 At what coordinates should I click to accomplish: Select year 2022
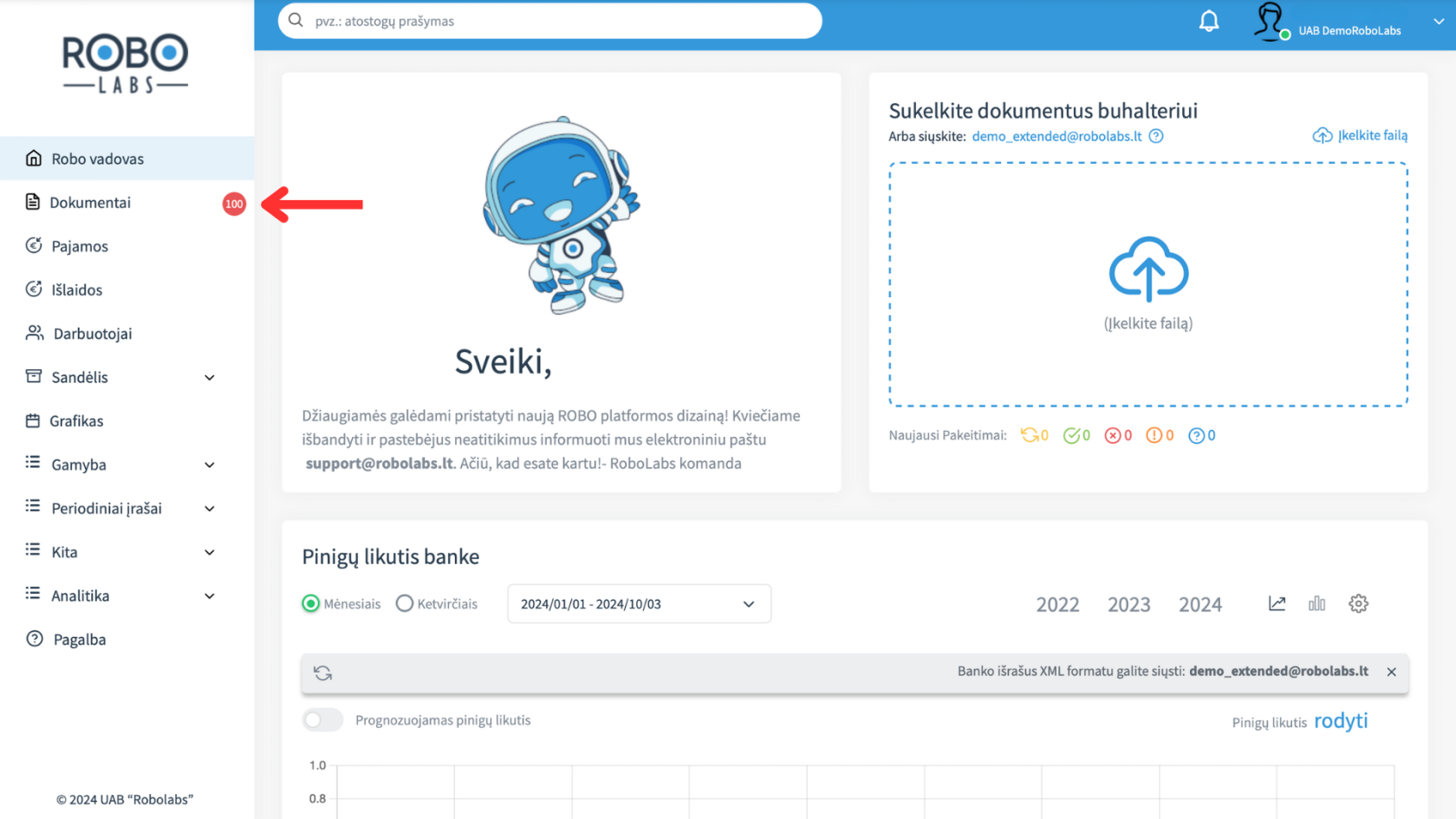(1057, 604)
